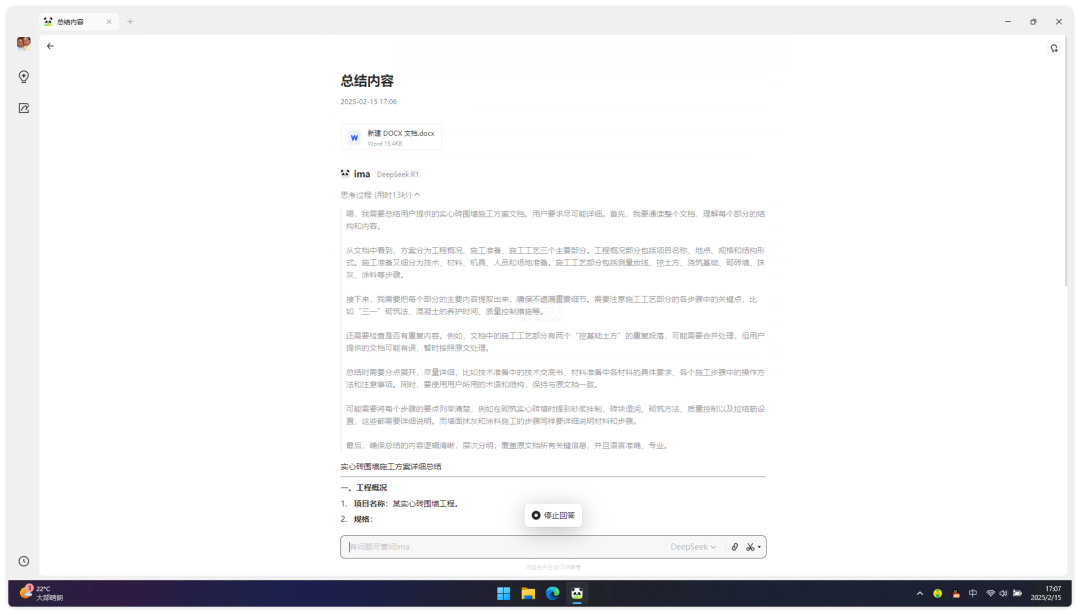Click the refresh icon at top right
Screen dimensions: 1080x615
pyautogui.click(x=1054, y=48)
